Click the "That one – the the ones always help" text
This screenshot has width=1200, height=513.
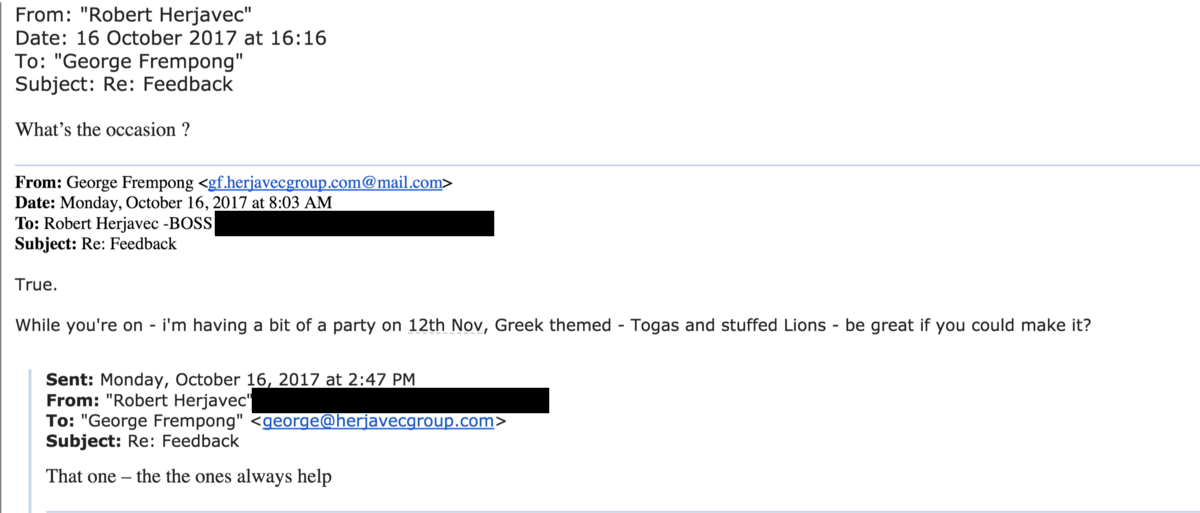189,477
